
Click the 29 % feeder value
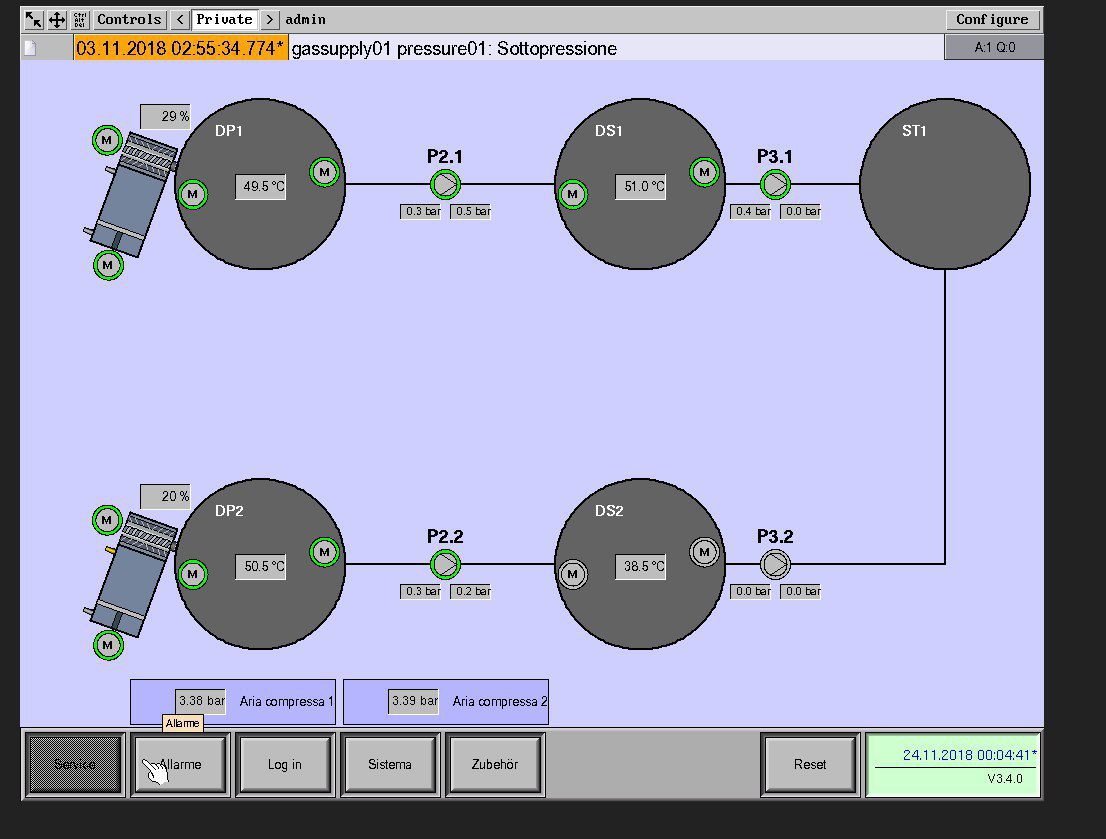pos(165,116)
